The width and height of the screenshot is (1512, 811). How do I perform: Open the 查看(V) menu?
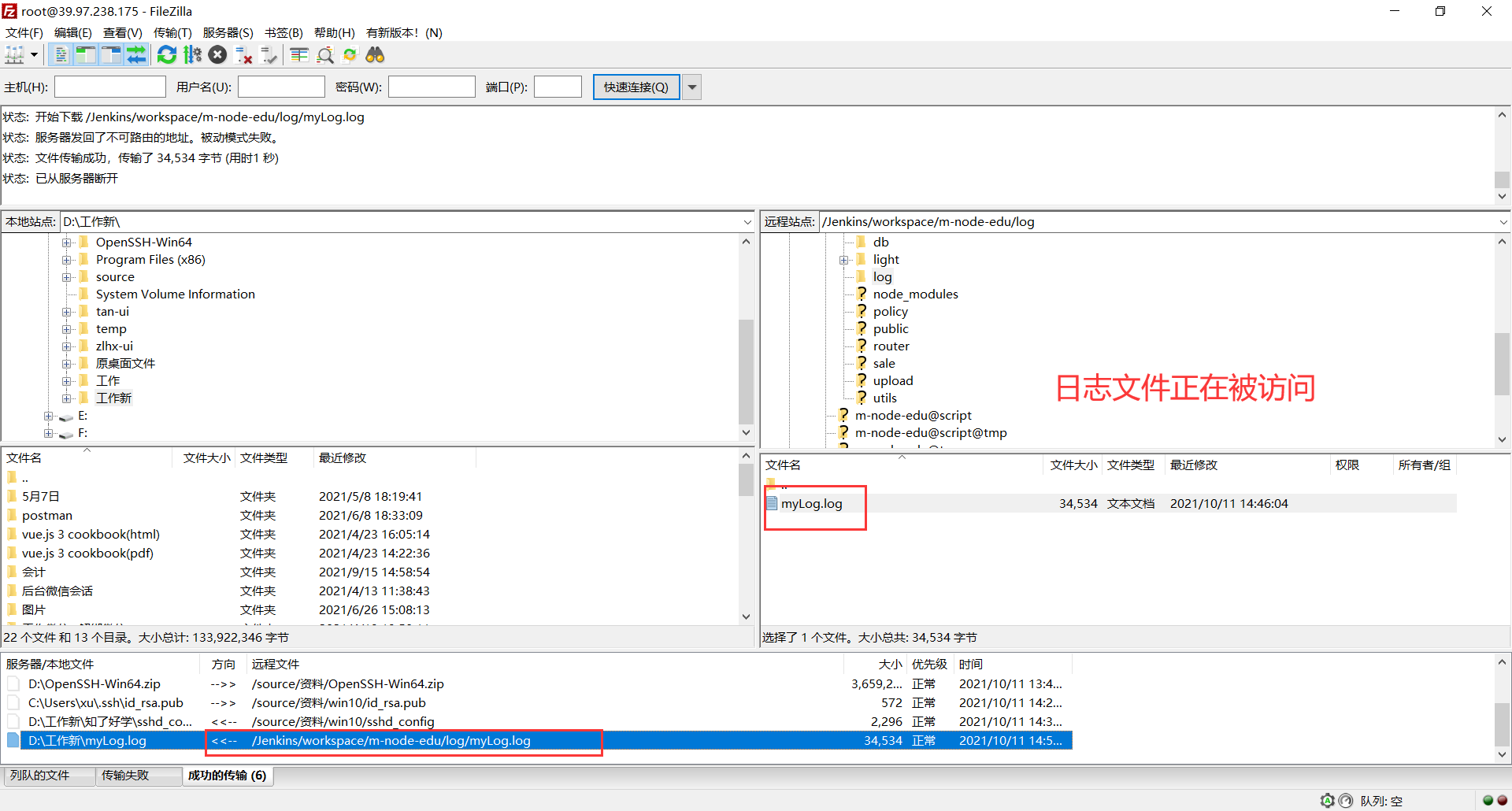(123, 33)
